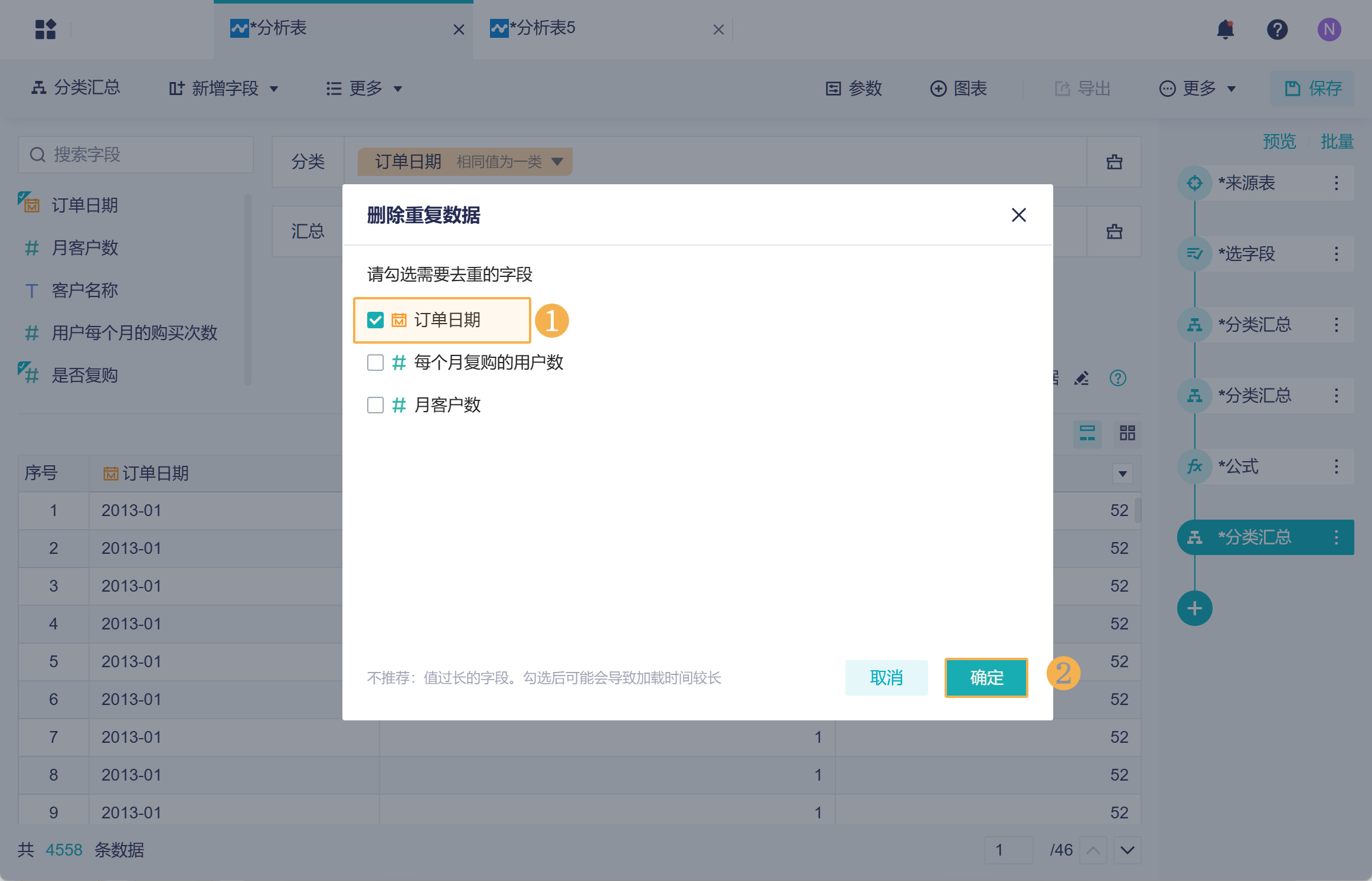This screenshot has height=881, width=1372.
Task: Add a 图表 chart
Action: (x=959, y=89)
